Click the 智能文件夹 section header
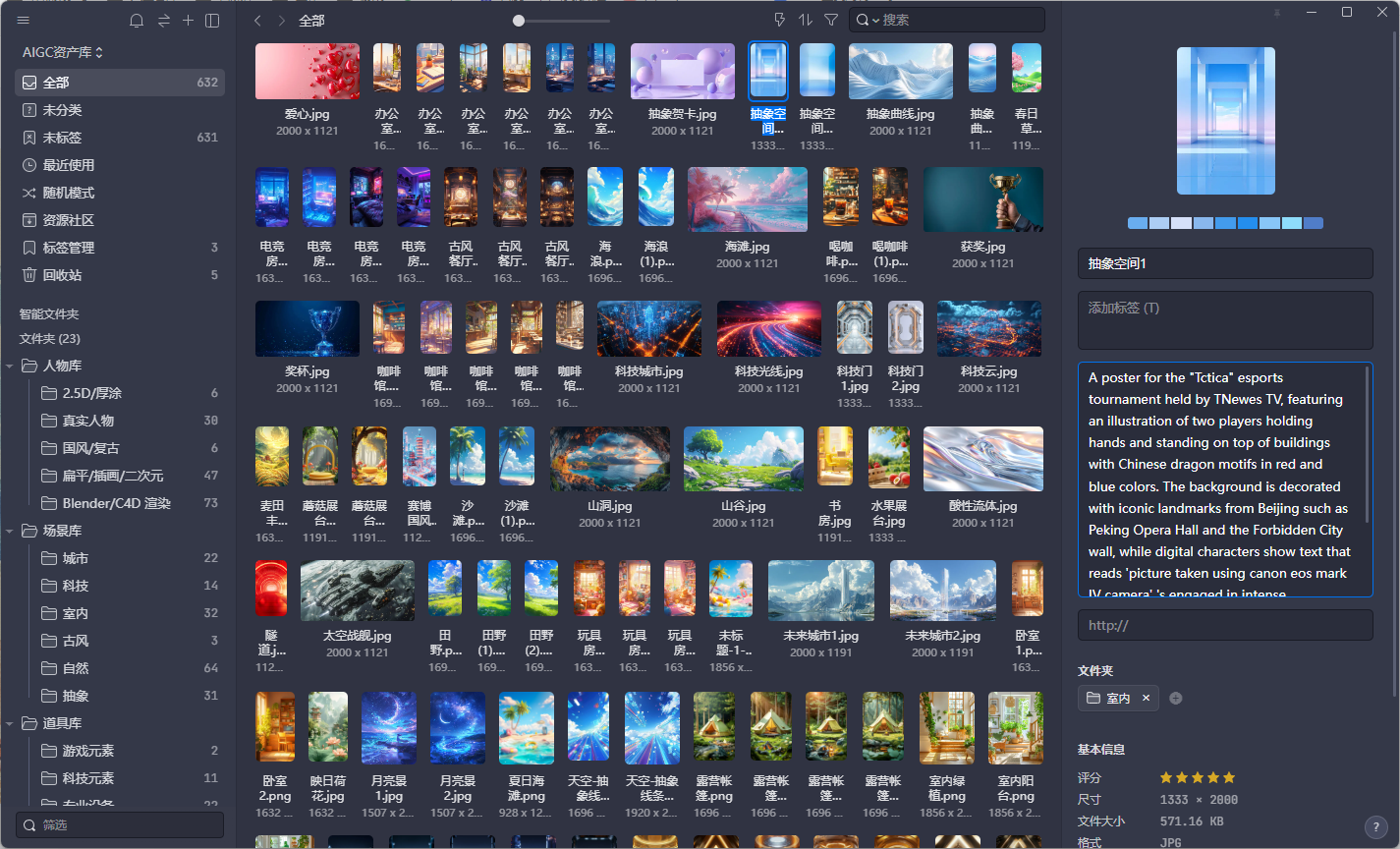Viewport: 1400px width, 849px height. point(49,314)
